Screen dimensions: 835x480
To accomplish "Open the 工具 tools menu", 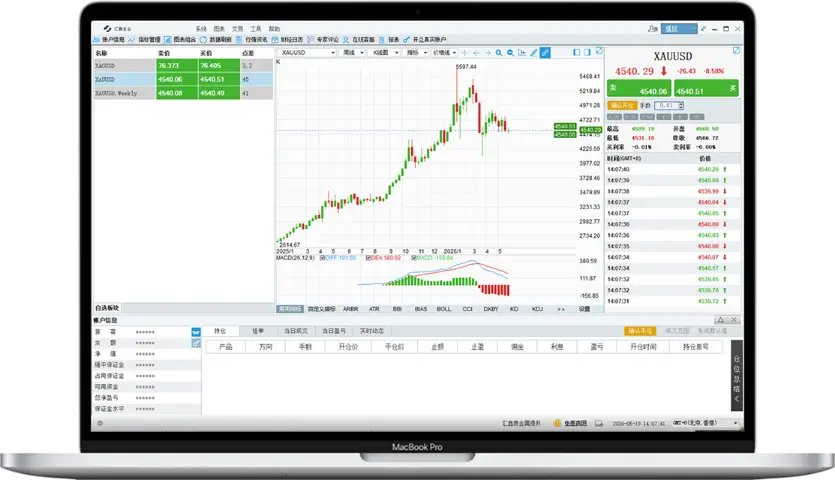I will (x=256, y=29).
